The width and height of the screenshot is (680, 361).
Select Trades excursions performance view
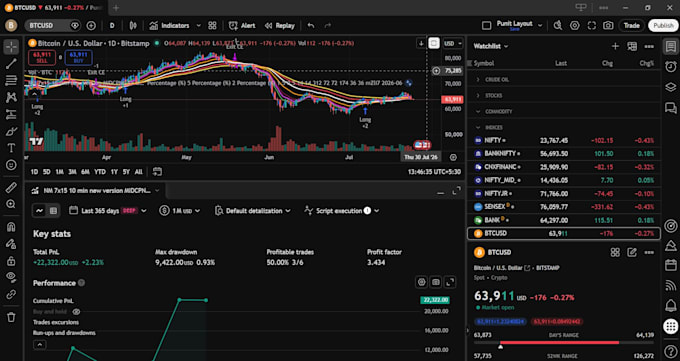56,322
